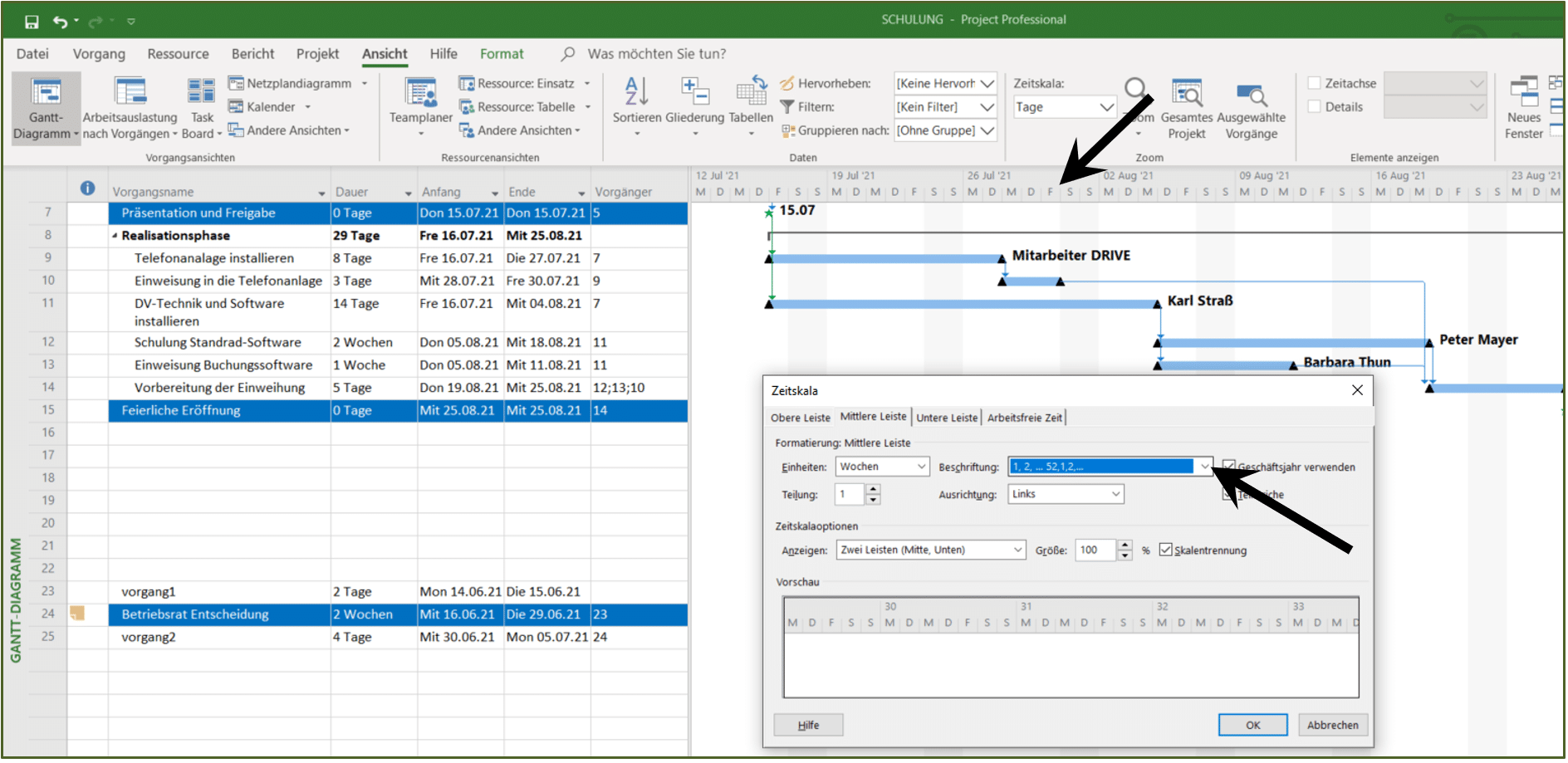Open the Gantt-Diagramm view button
Image resolution: width=1568 pixels, height=763 pixels.
click(x=46, y=108)
